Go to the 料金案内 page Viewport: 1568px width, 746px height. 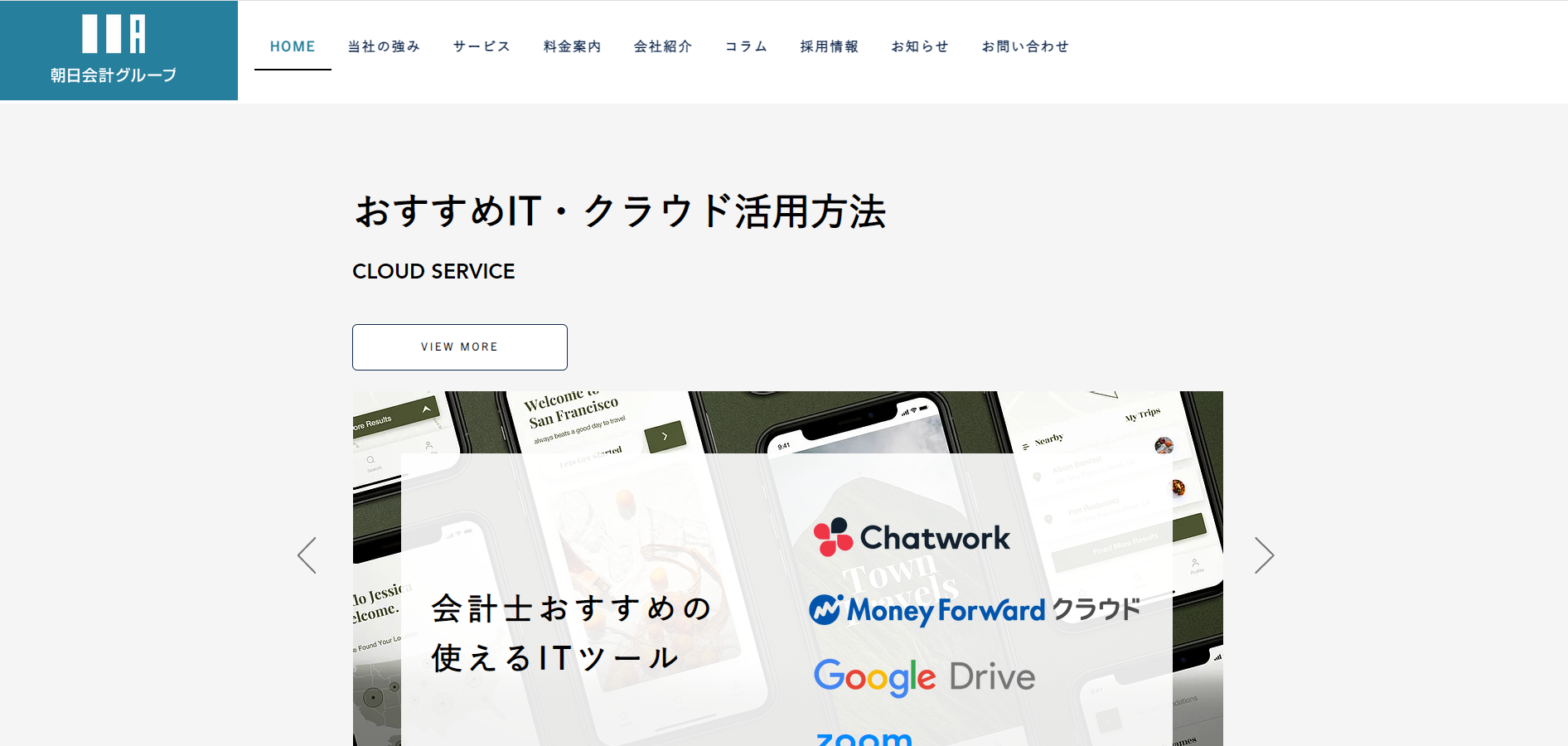click(x=572, y=46)
